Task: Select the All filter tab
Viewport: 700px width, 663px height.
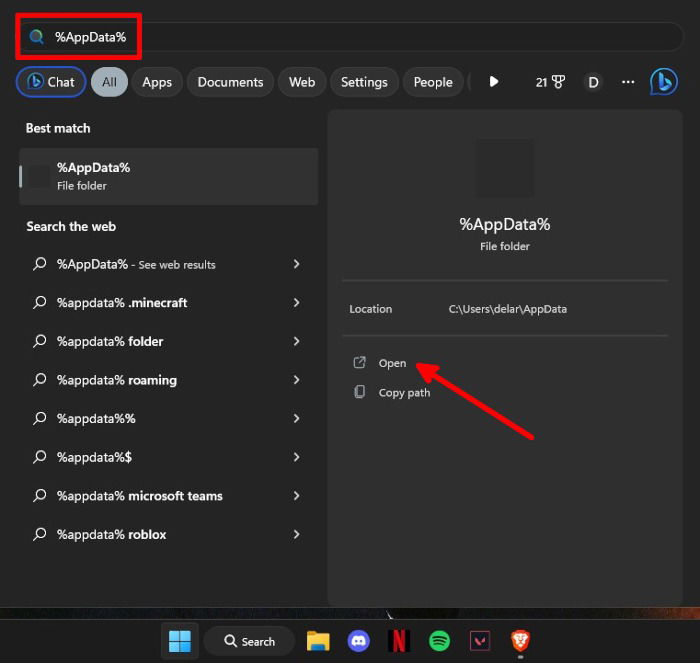Action: pos(109,82)
